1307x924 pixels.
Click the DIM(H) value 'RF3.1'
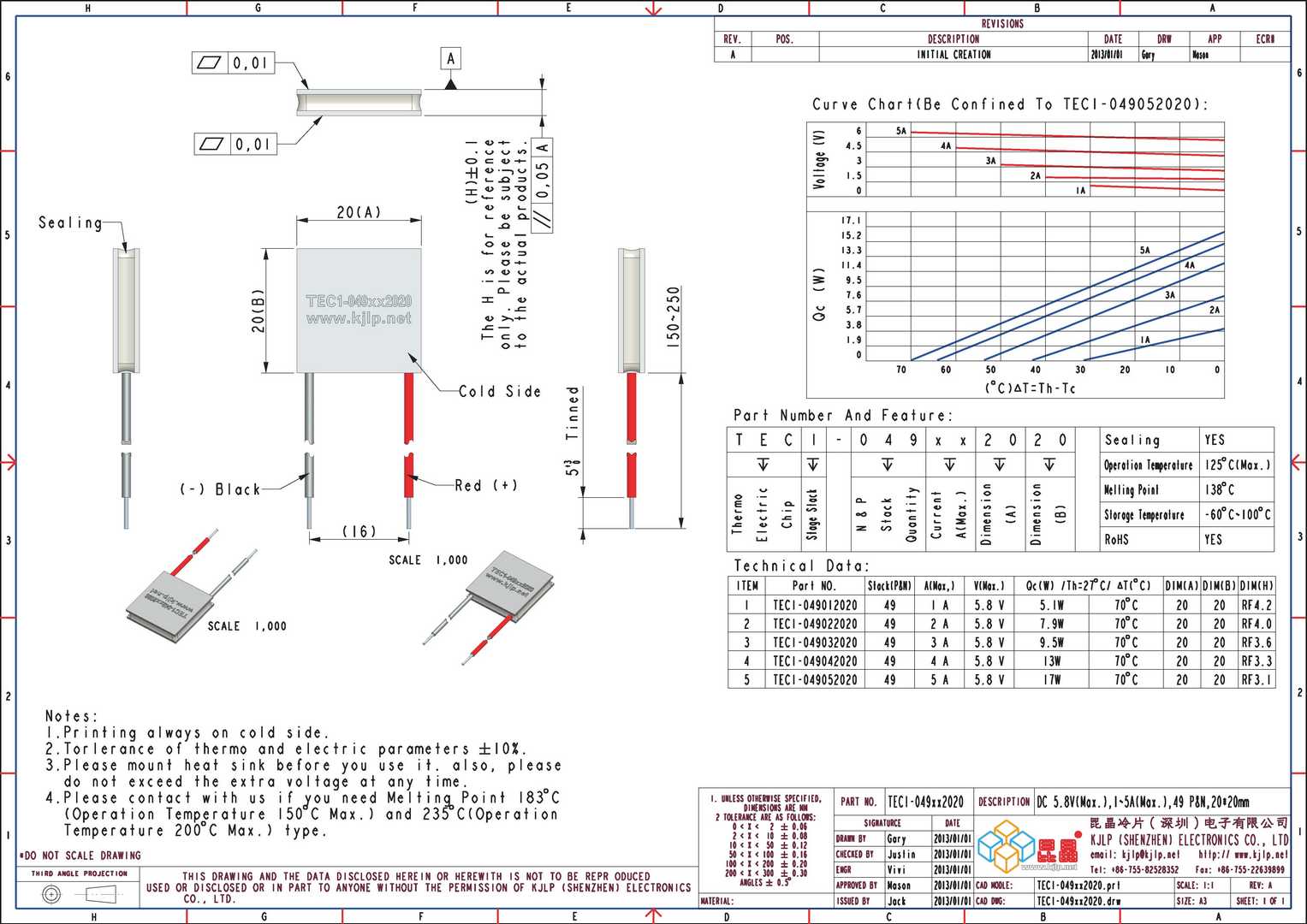coord(1257,679)
